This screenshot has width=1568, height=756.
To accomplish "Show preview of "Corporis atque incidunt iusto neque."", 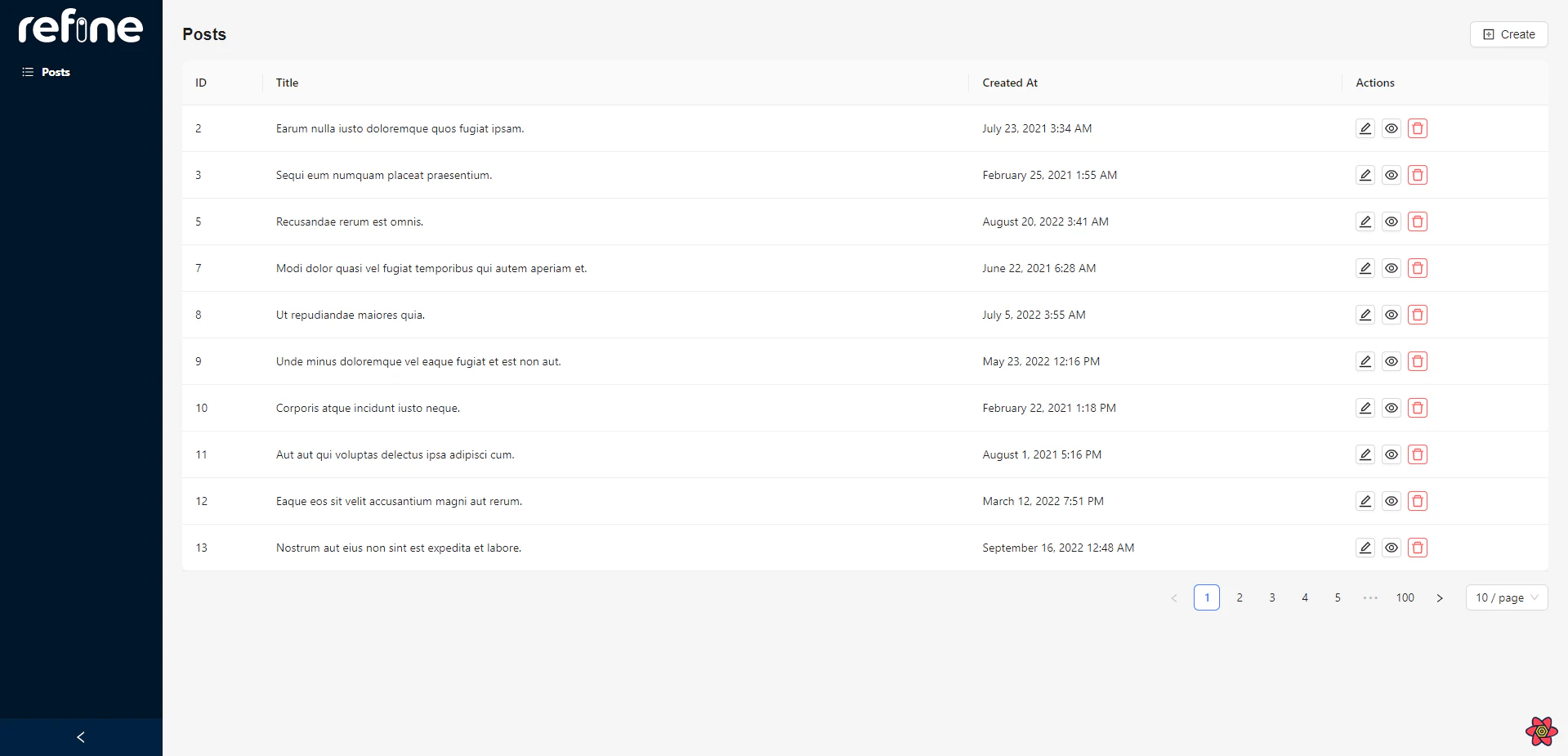I will [1392, 408].
